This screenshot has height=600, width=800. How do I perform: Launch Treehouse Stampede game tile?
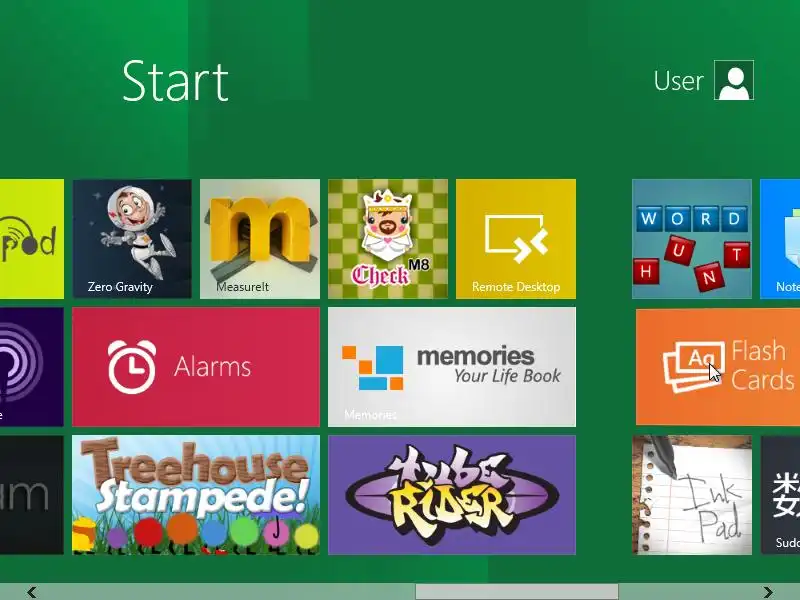click(x=196, y=495)
